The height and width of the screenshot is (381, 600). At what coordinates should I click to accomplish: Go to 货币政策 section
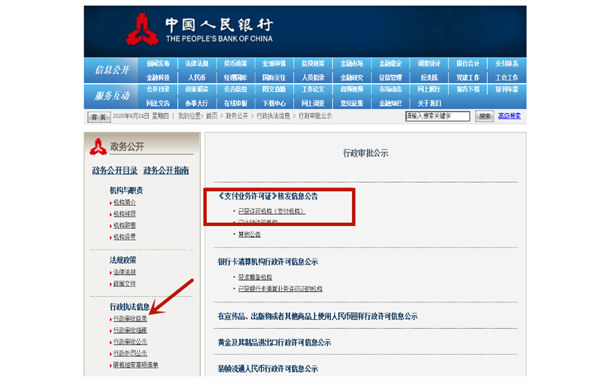(235, 64)
